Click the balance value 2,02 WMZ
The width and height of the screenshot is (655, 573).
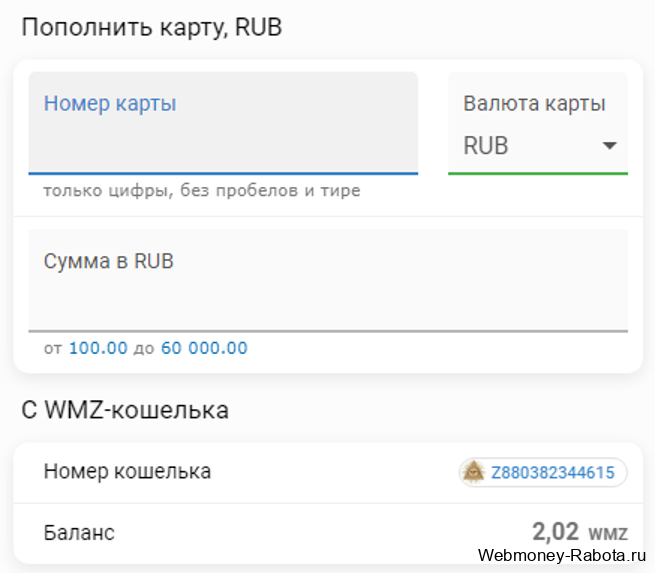click(x=580, y=532)
